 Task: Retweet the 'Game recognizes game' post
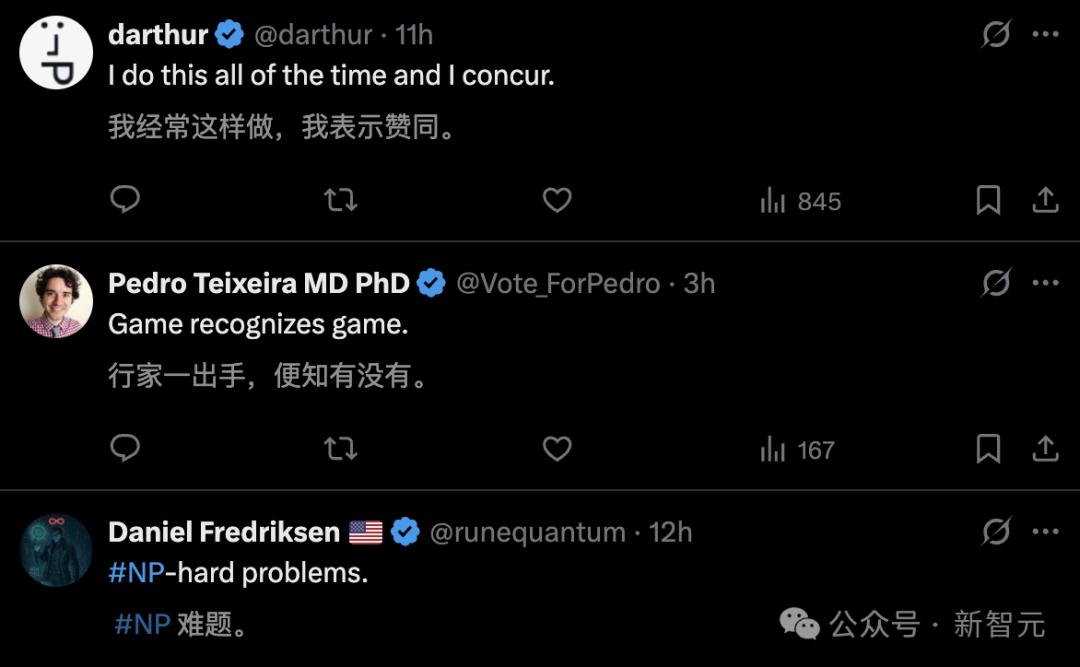point(341,449)
